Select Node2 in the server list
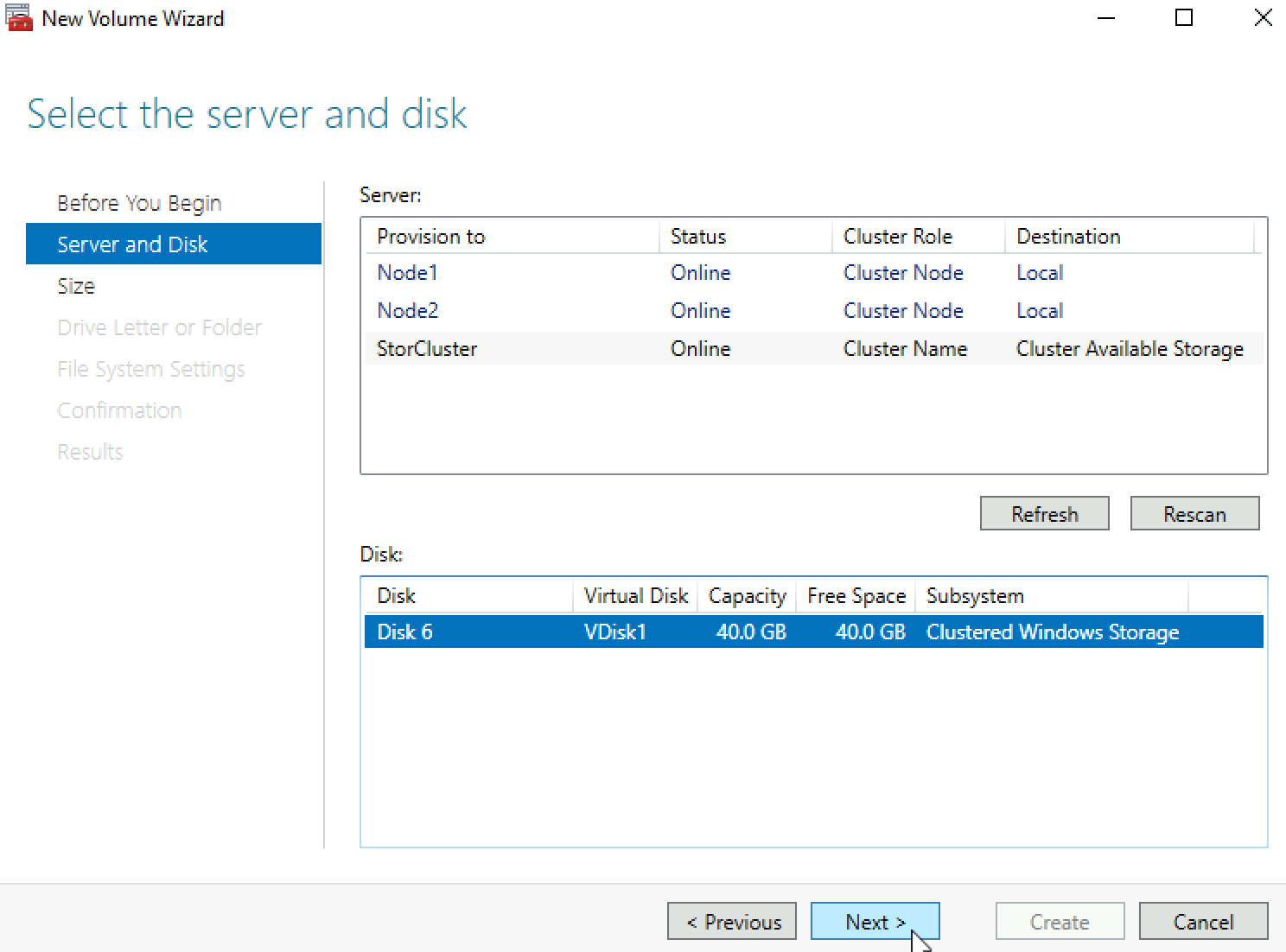Viewport: 1286px width, 952px height. pyautogui.click(x=813, y=311)
